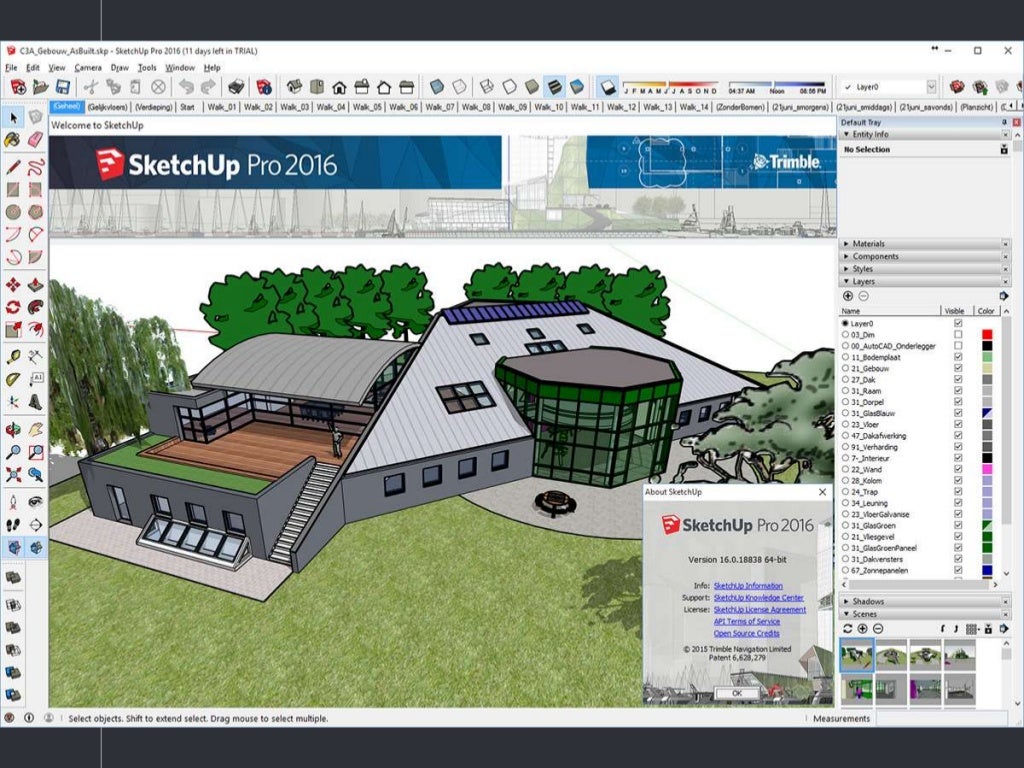Pick the Paint Bucket tool
This screenshot has height=768, width=1024.
point(13,139)
